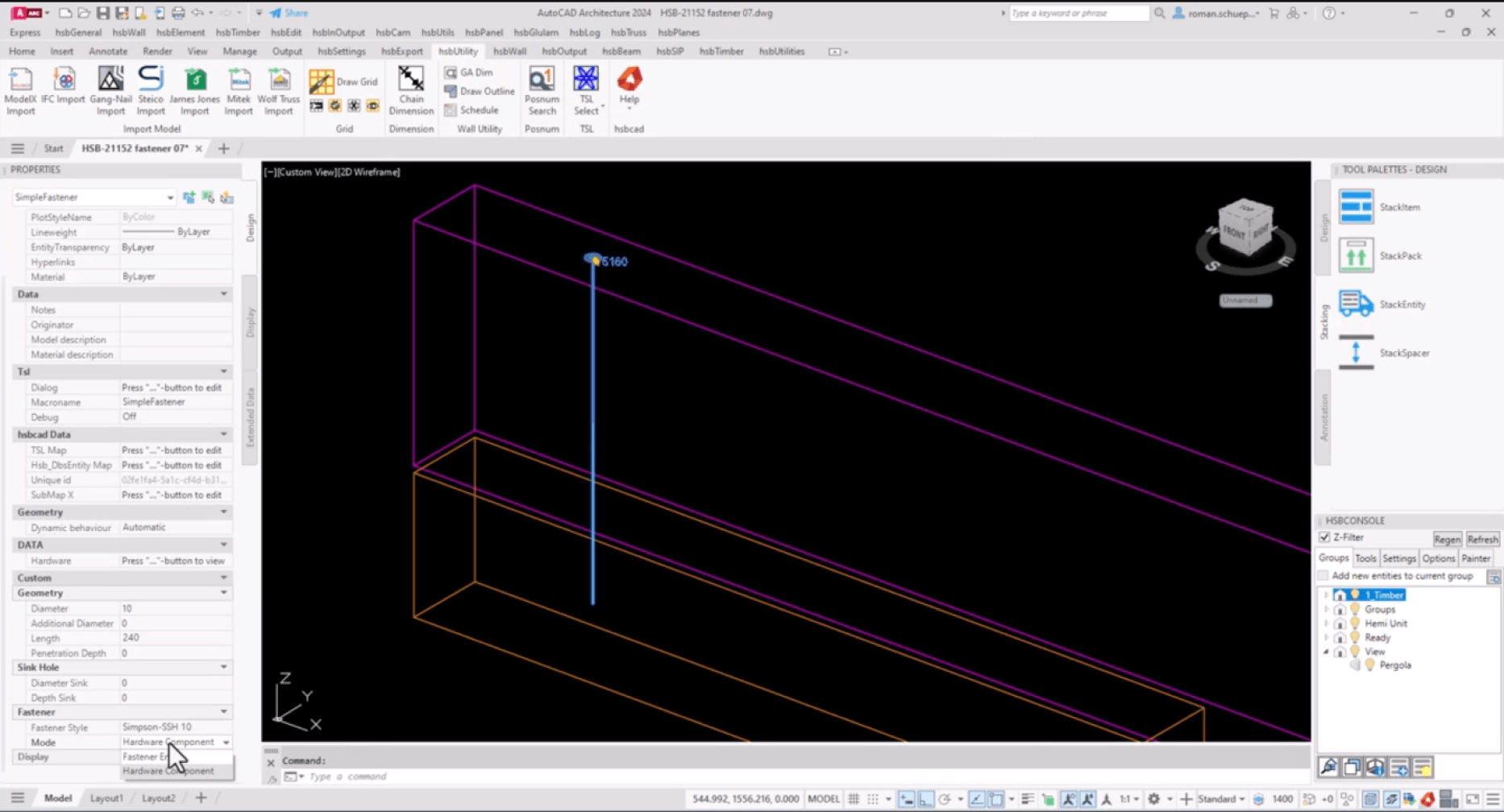Switch to the hsbTimber ribbon tab
This screenshot has width=1504, height=812.
[x=721, y=51]
